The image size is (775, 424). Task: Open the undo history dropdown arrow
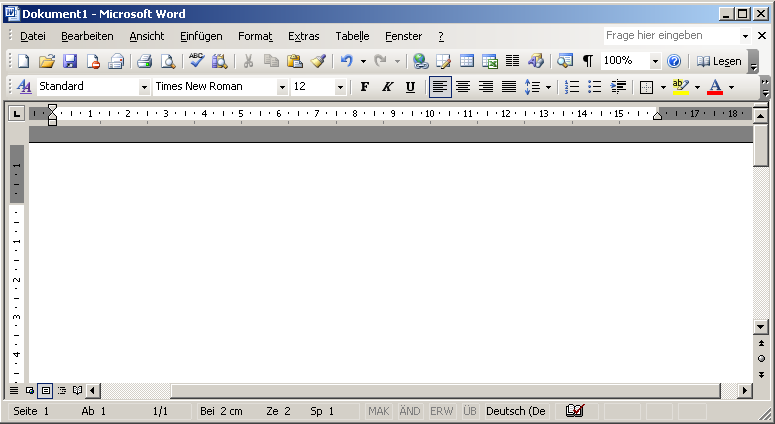pos(363,61)
